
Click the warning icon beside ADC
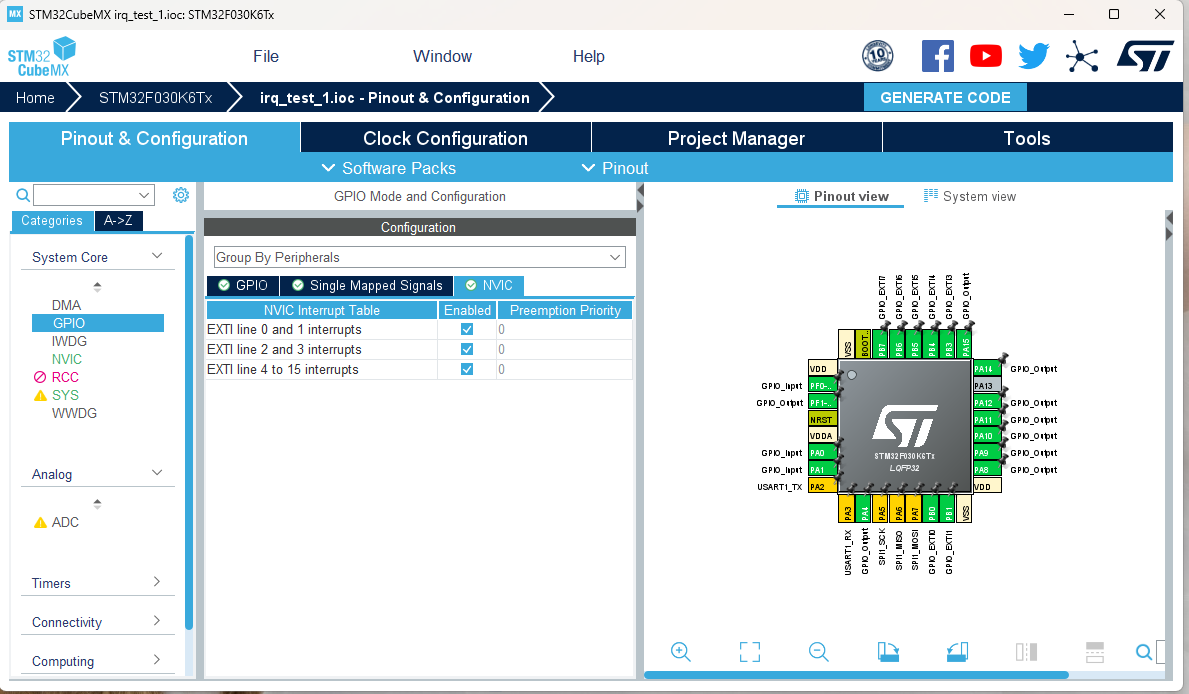point(40,523)
